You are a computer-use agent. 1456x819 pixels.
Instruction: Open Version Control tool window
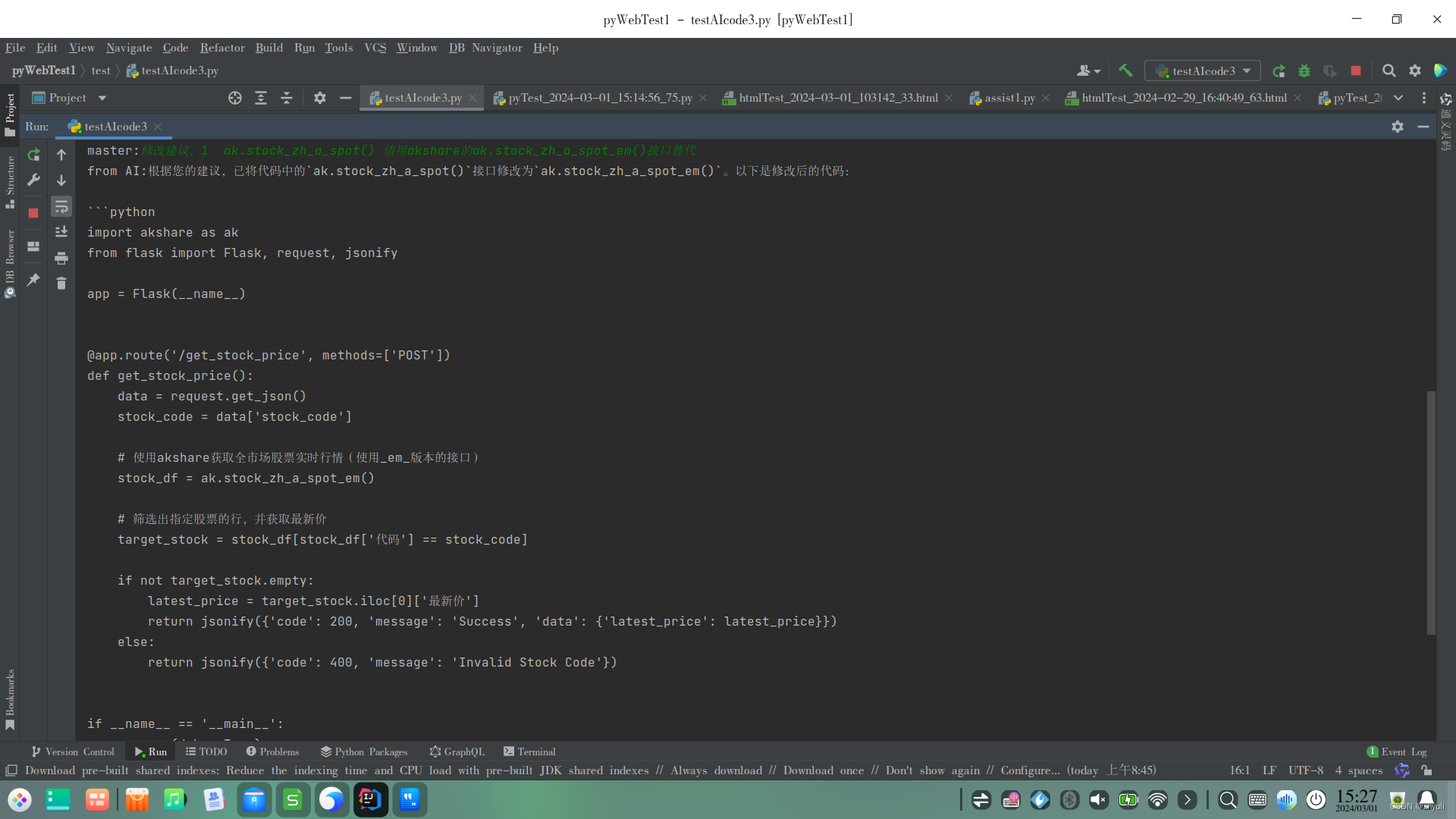pos(73,752)
